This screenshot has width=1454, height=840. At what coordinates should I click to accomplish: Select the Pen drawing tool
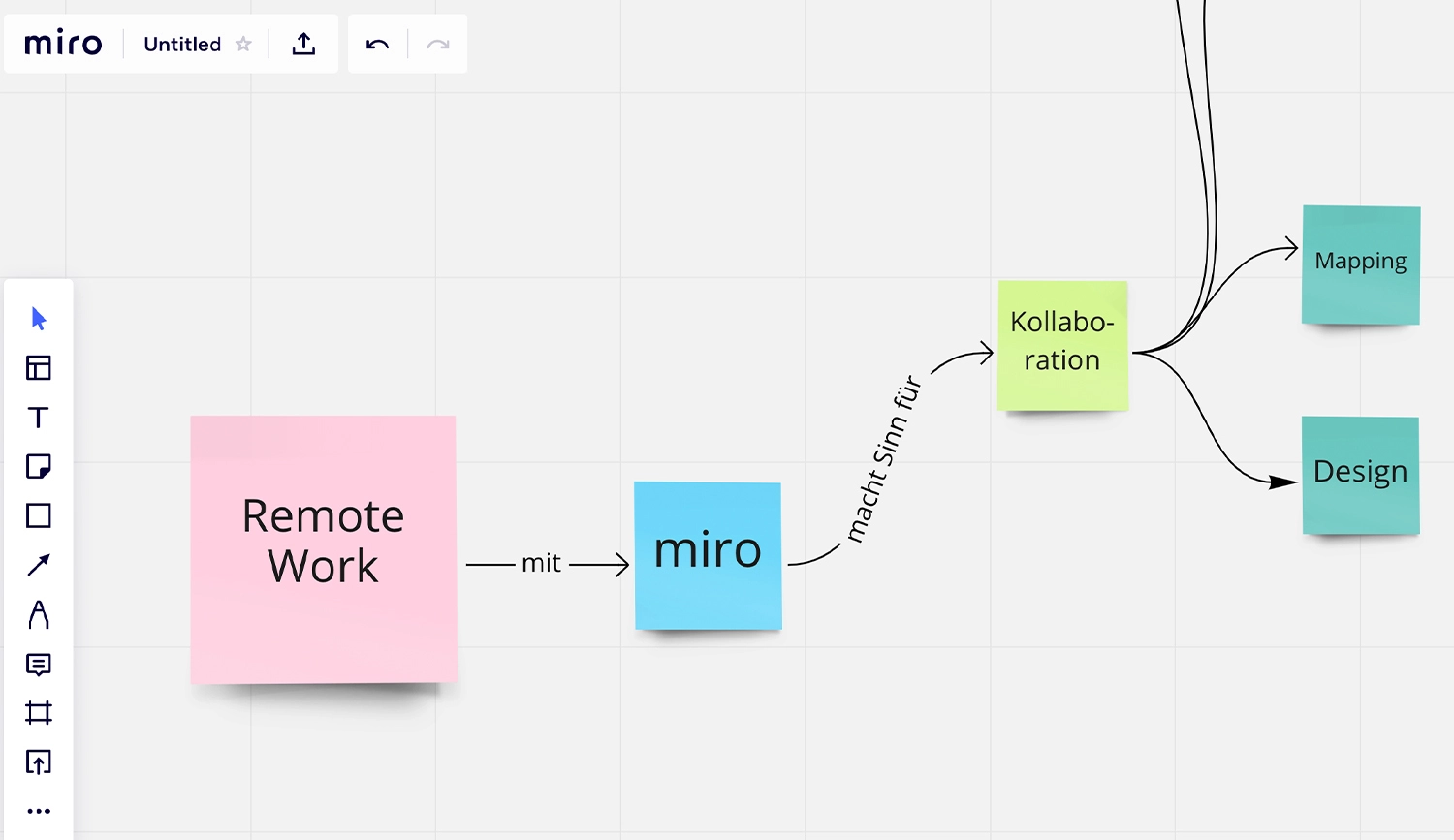coord(39,614)
